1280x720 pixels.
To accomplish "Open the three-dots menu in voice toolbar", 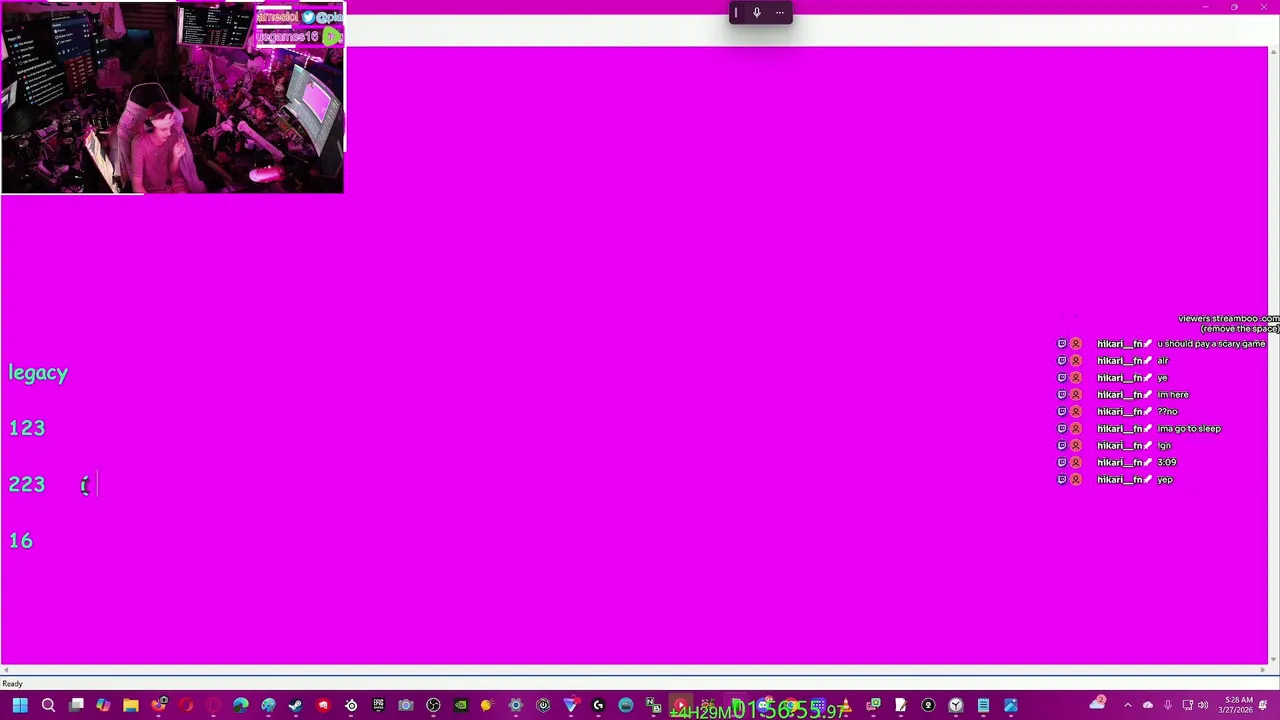I will [x=780, y=13].
